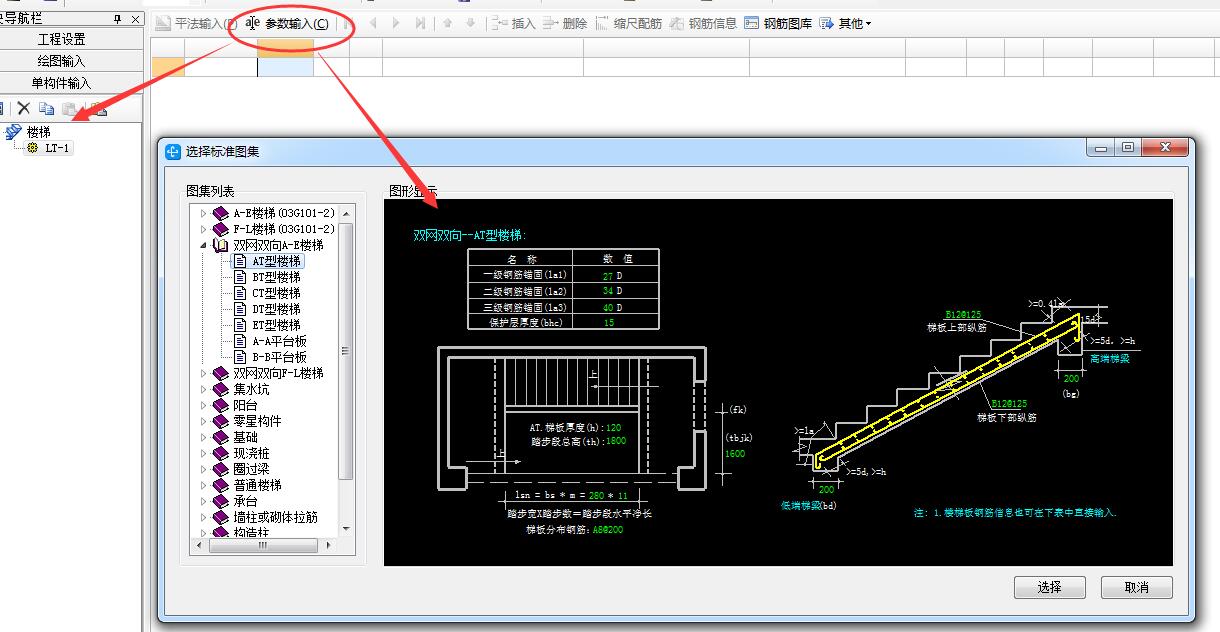
Task: Select ET型楼梯 in atlas list
Action: 276,325
